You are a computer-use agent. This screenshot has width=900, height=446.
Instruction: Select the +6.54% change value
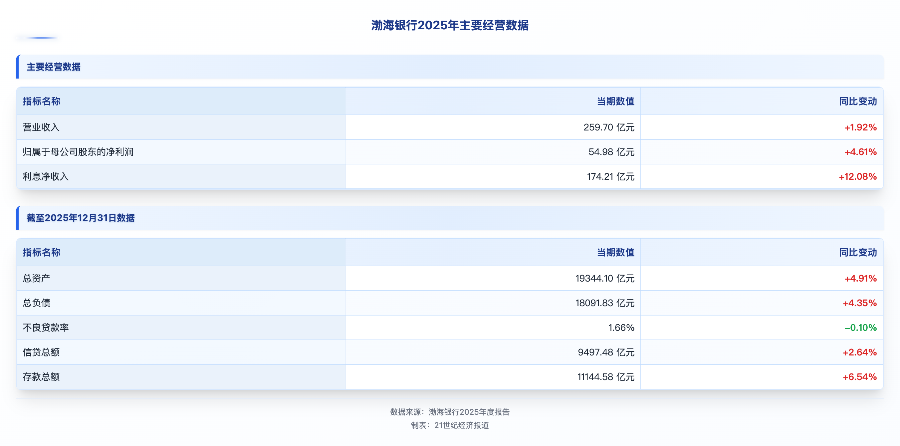pyautogui.click(x=860, y=377)
